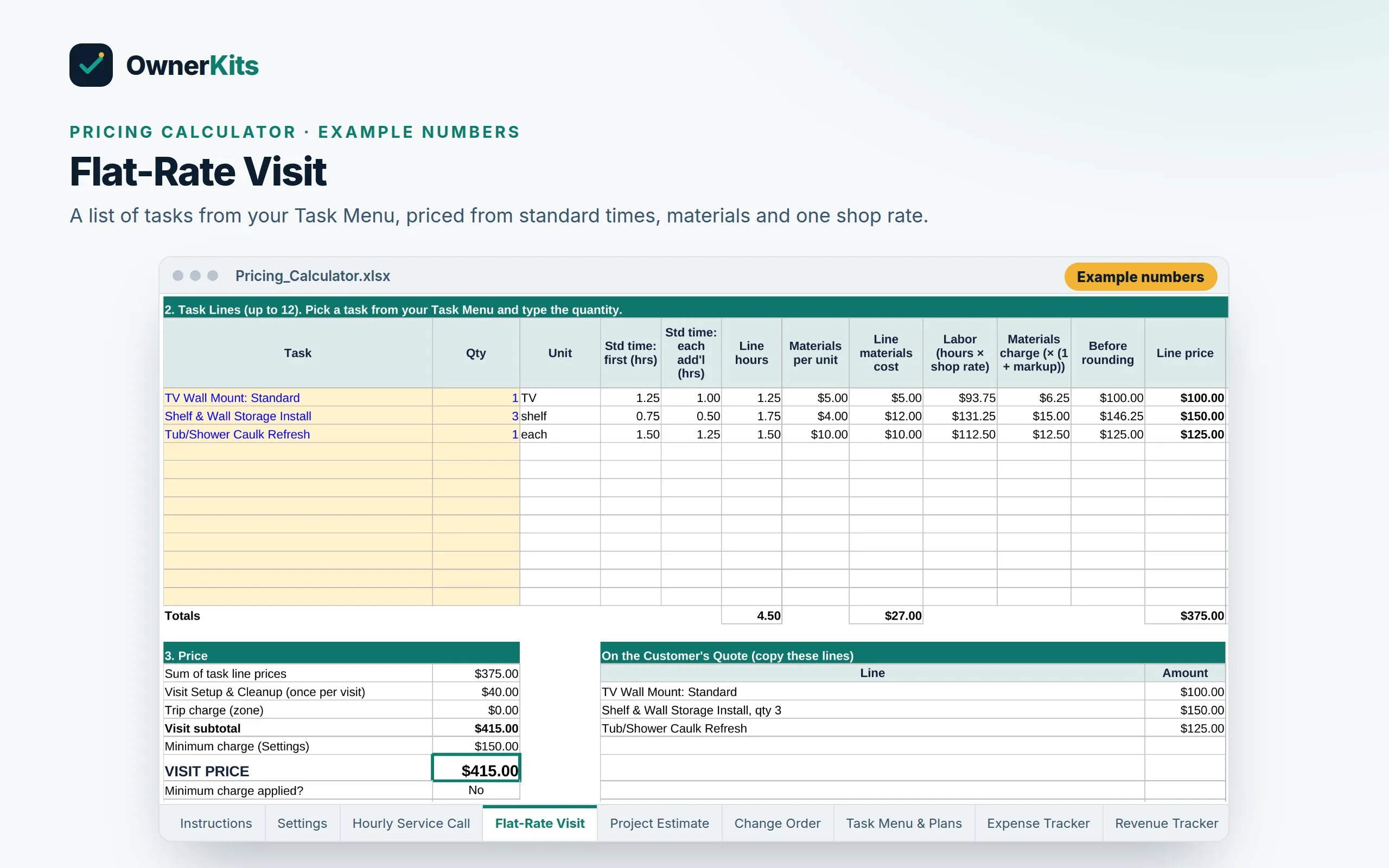This screenshot has height=868, width=1389.
Task: Open the Instructions sheet tab
Action: click(216, 823)
